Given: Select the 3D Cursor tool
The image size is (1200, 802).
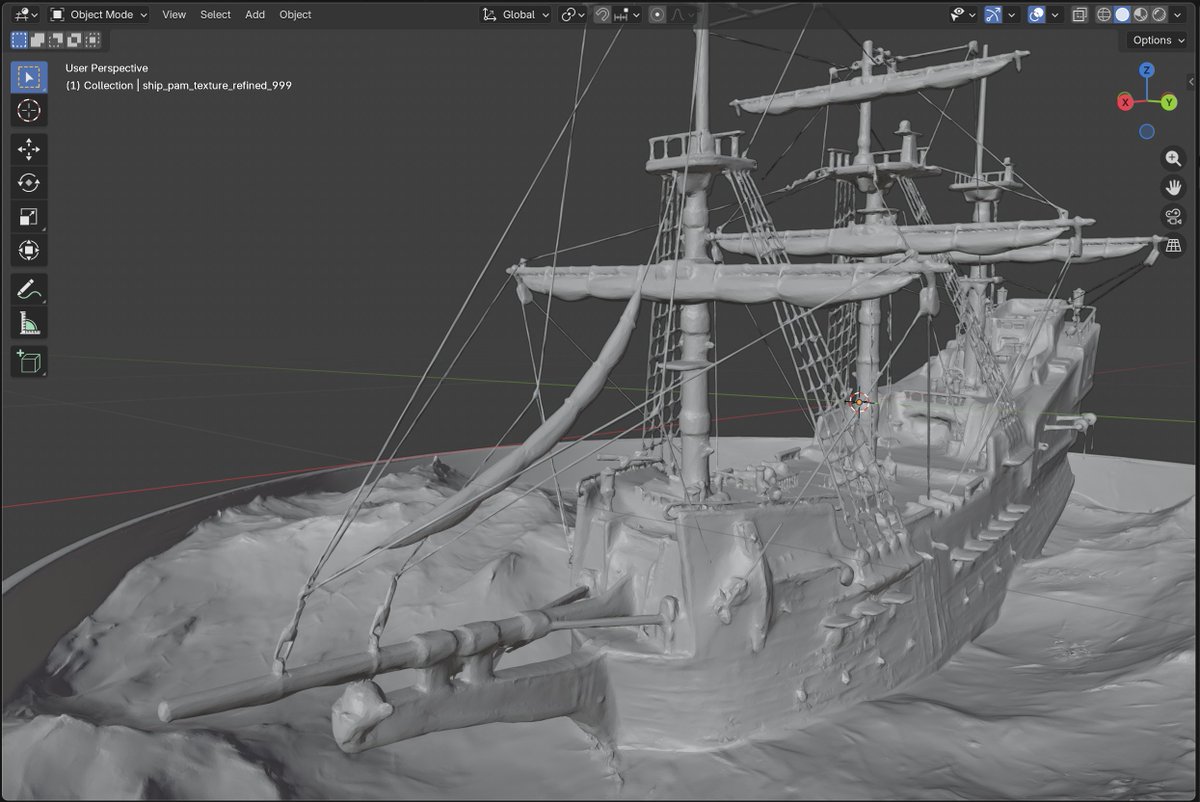Looking at the screenshot, I should point(29,110).
